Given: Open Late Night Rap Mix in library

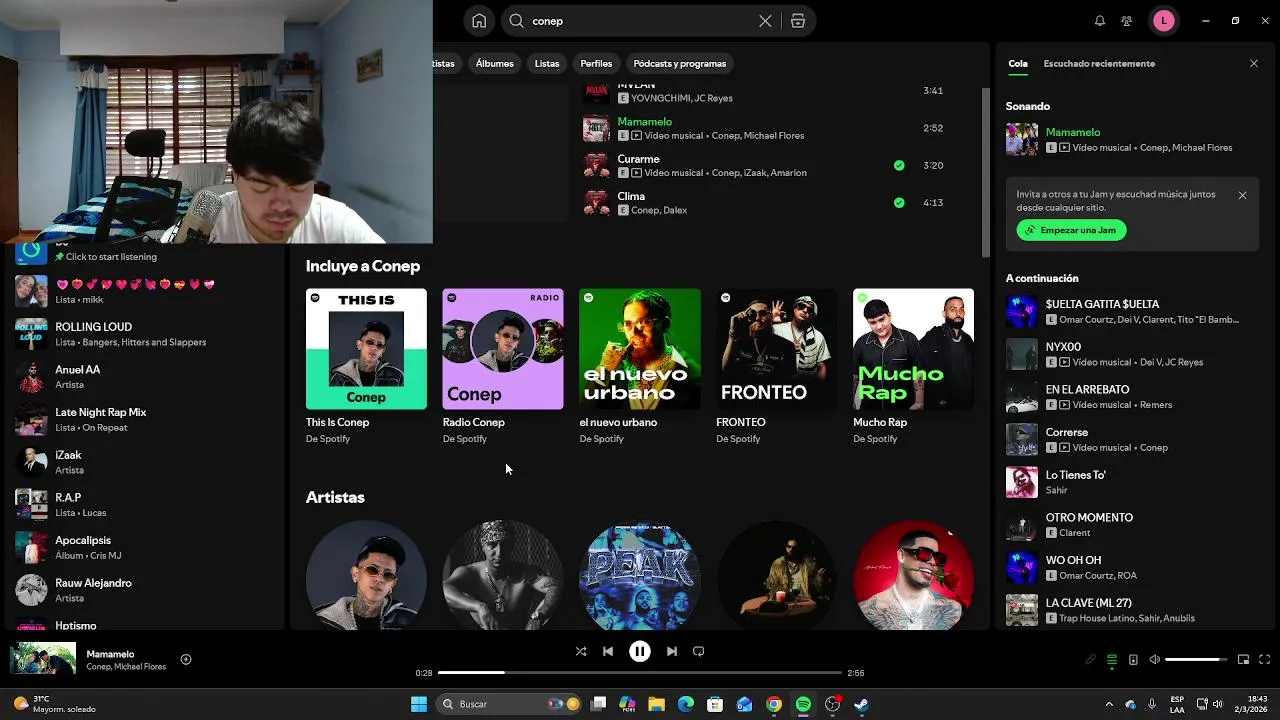Looking at the screenshot, I should pyautogui.click(x=145, y=419).
